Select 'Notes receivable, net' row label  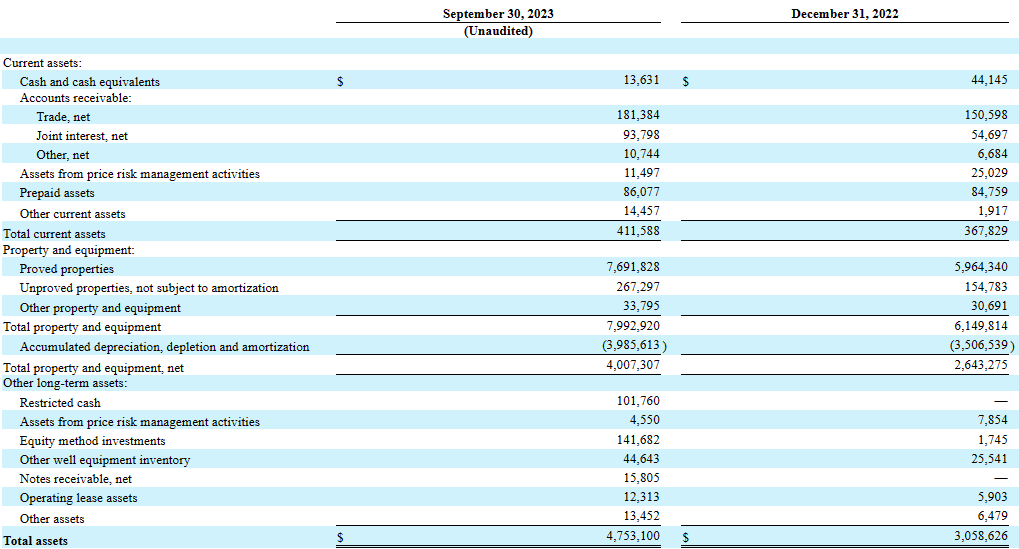[75, 479]
